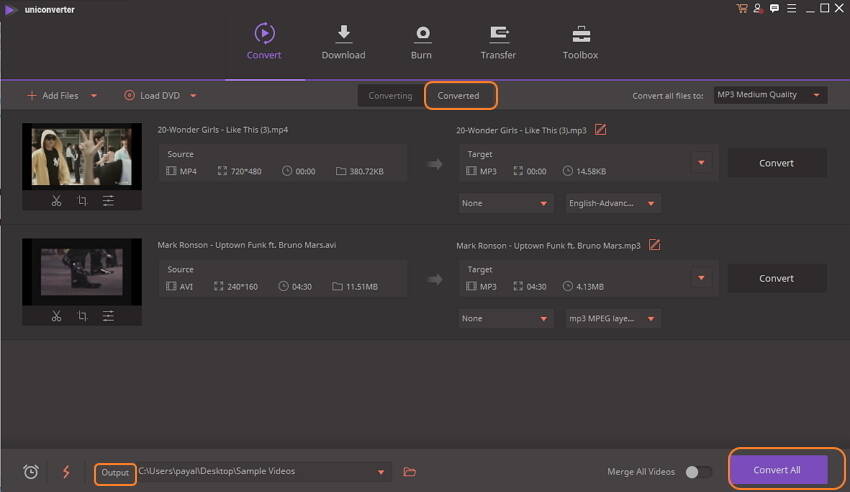Open effects settings icon under Wonder Girls thumbnail
Image resolution: width=850 pixels, height=492 pixels.
point(108,201)
